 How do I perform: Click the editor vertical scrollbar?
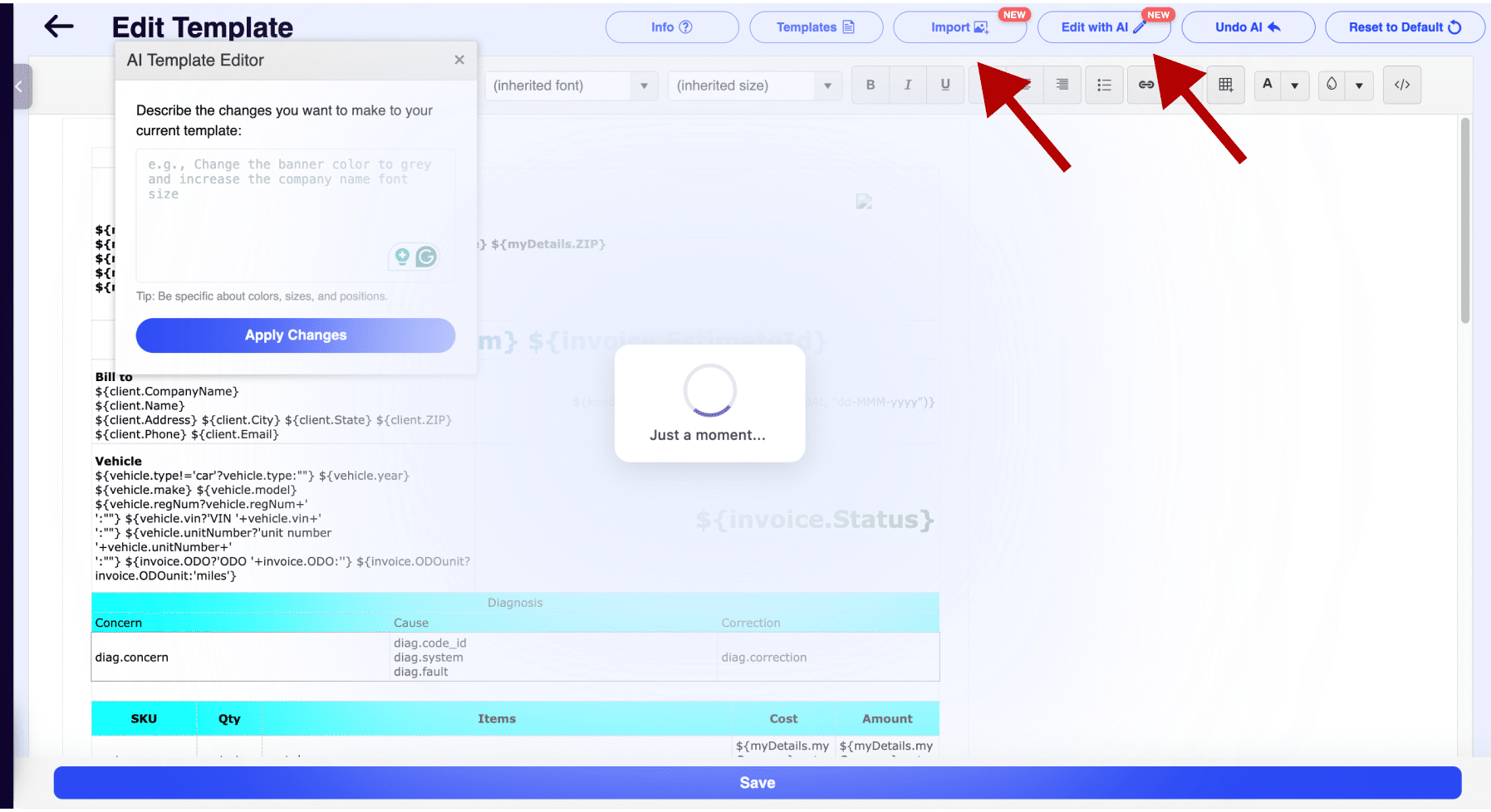coord(1465,220)
